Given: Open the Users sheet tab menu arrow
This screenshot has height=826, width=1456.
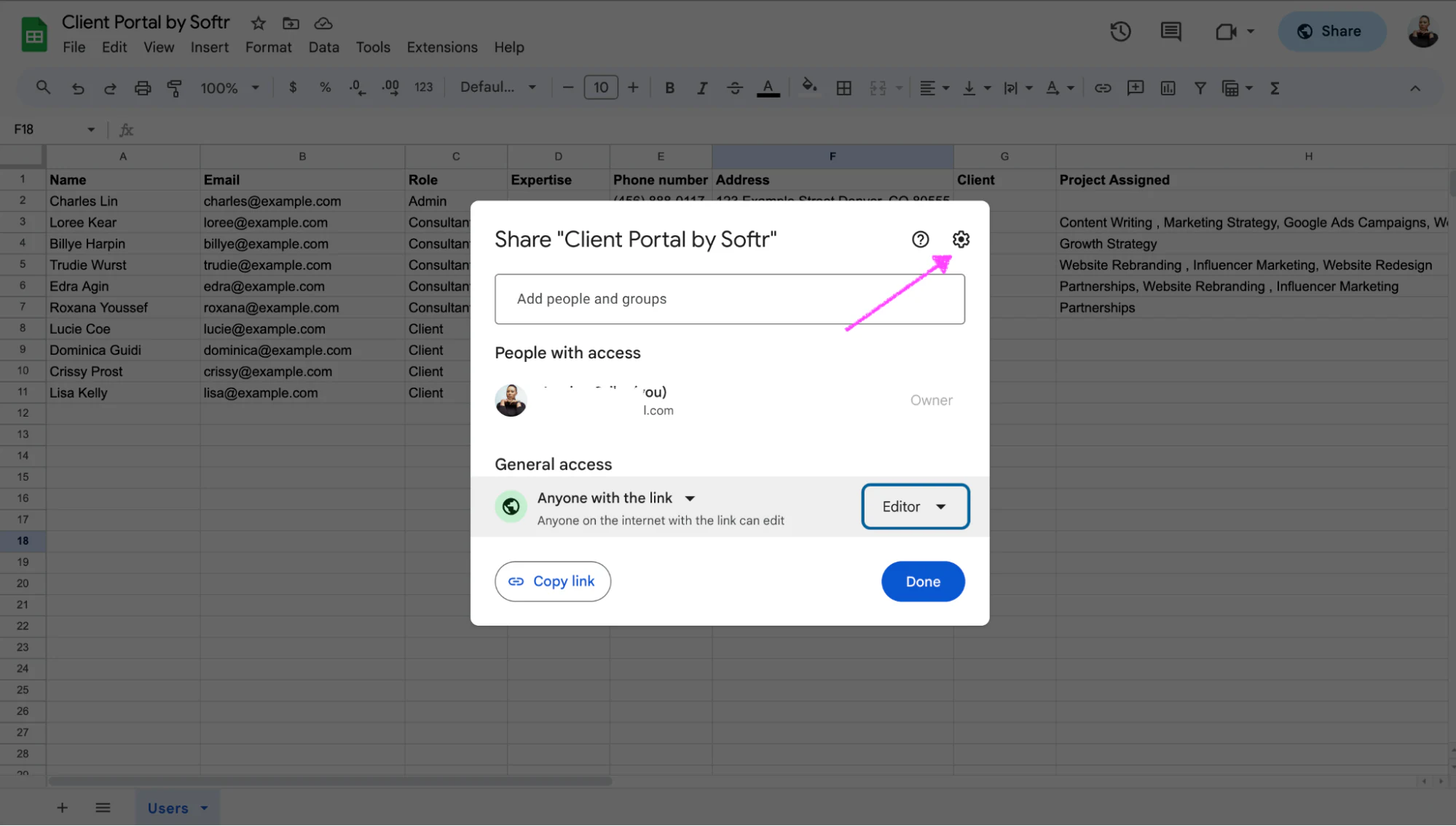Looking at the screenshot, I should (204, 808).
